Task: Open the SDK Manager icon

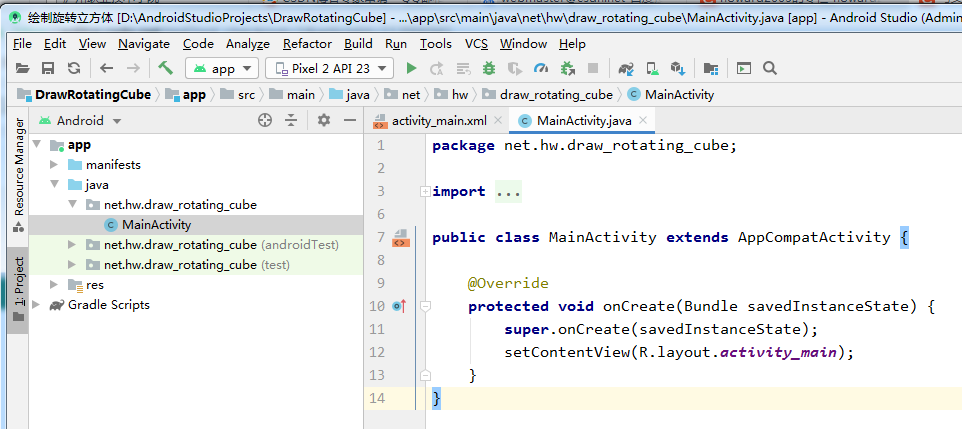Action: 678,68
